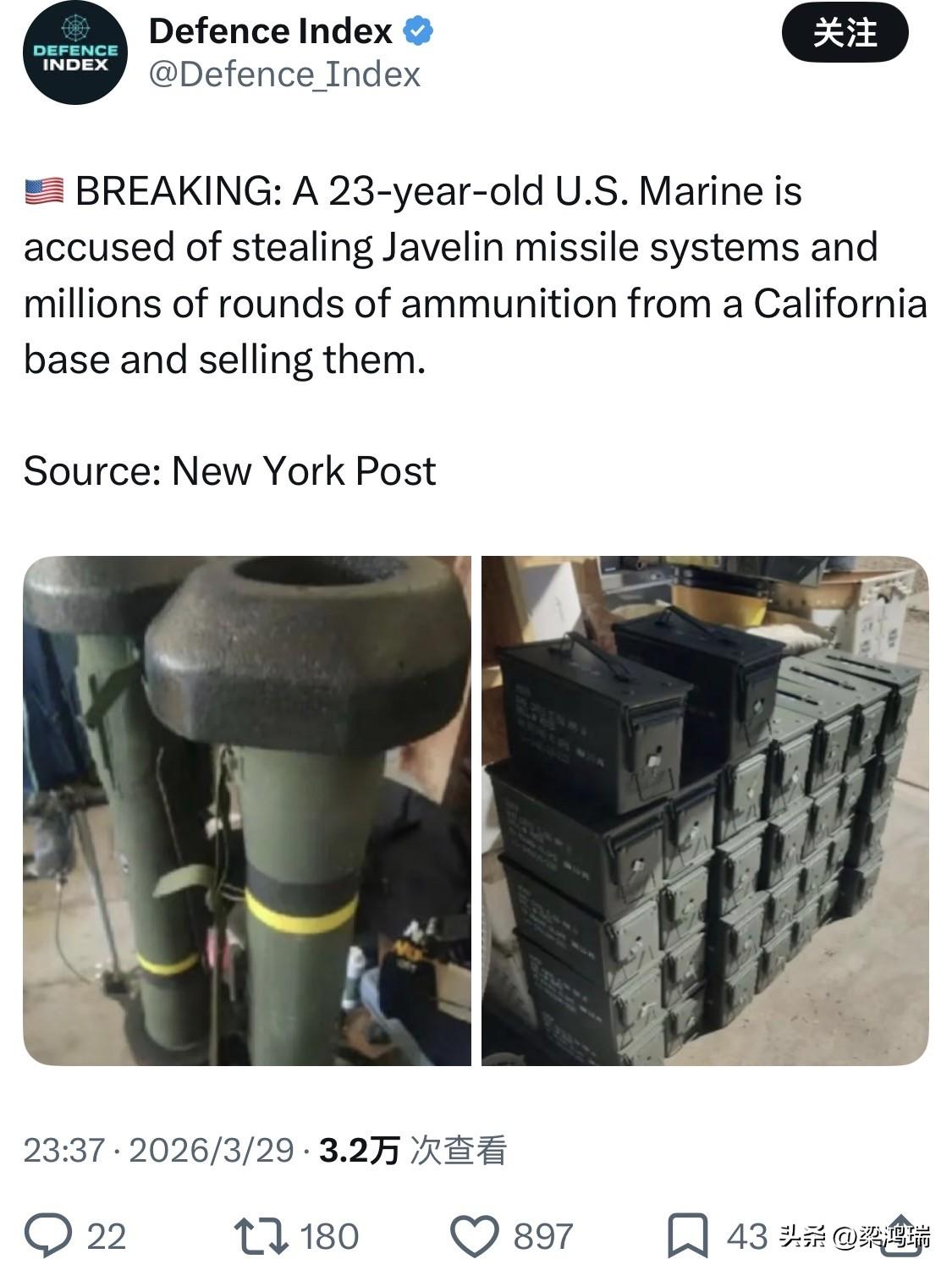952x1270 pixels.
Task: Click the blue verified badge
Action: (x=418, y=32)
